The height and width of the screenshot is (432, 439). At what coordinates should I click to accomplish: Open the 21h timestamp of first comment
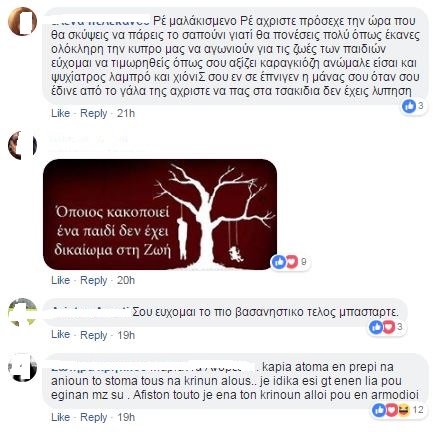click(x=126, y=113)
